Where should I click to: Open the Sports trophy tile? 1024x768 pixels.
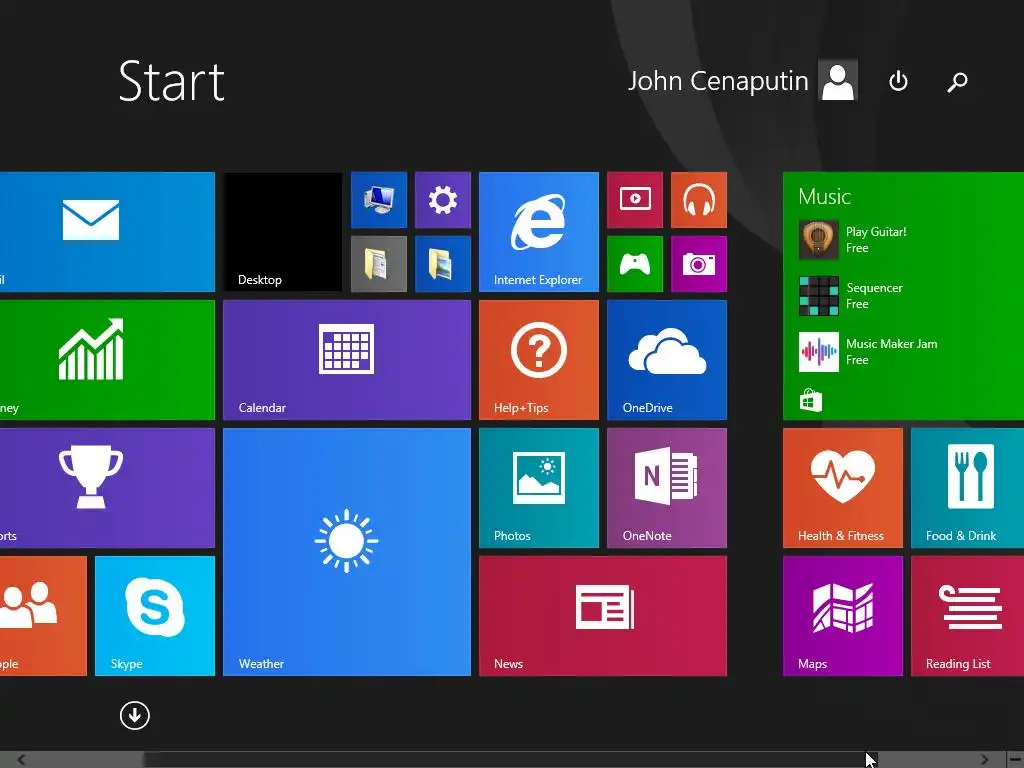pyautogui.click(x=107, y=488)
